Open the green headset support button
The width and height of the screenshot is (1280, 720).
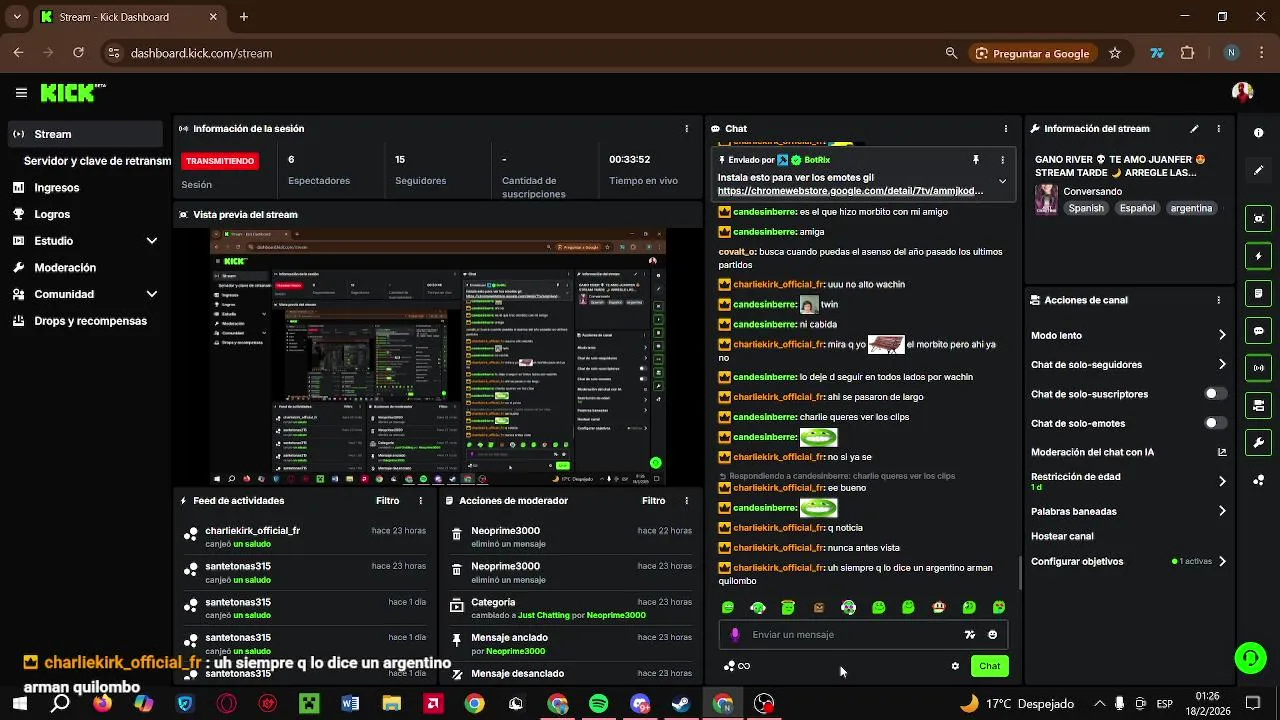[x=1250, y=657]
